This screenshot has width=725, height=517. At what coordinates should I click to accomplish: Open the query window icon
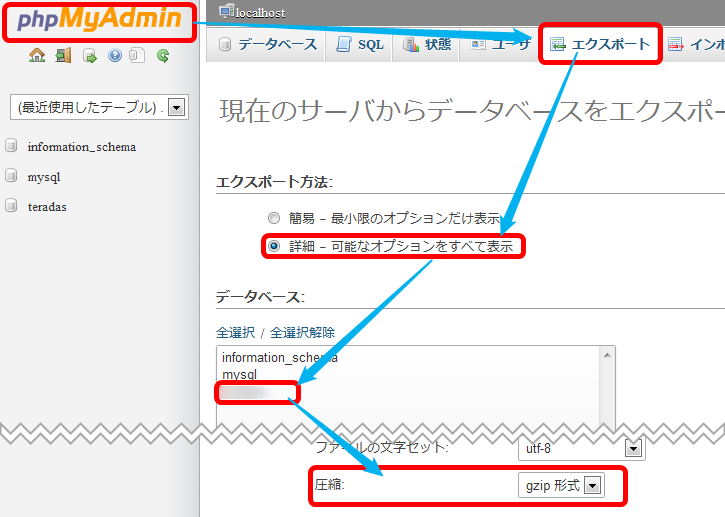tap(89, 56)
